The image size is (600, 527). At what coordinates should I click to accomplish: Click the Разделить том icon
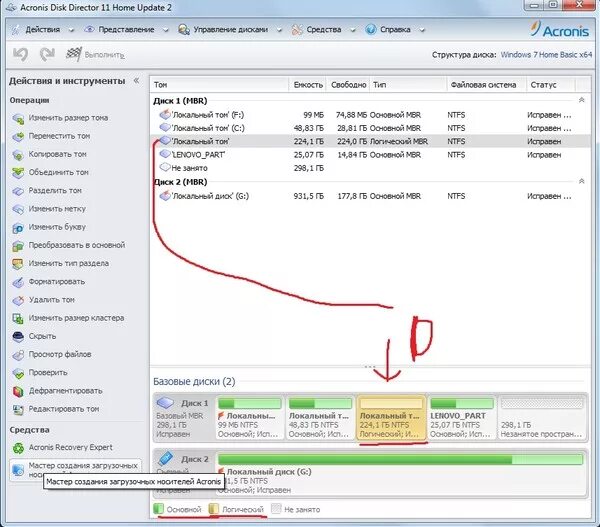click(18, 191)
